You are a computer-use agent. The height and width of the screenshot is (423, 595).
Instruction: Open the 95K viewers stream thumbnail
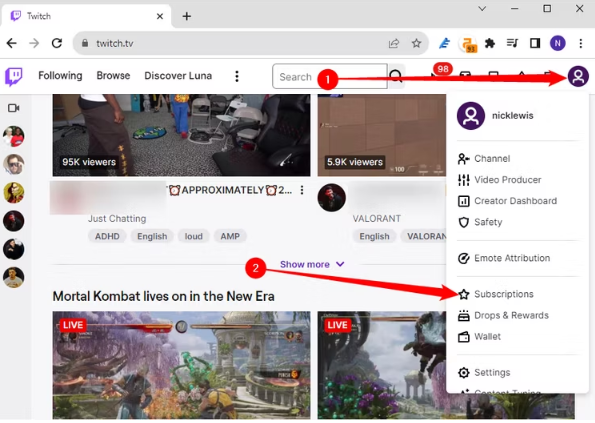point(181,135)
